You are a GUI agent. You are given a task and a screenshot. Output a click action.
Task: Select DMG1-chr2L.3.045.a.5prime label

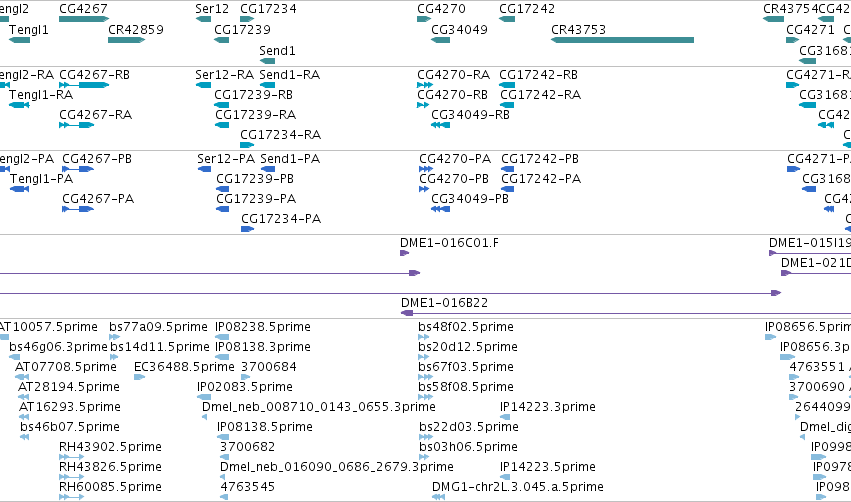click(x=518, y=487)
